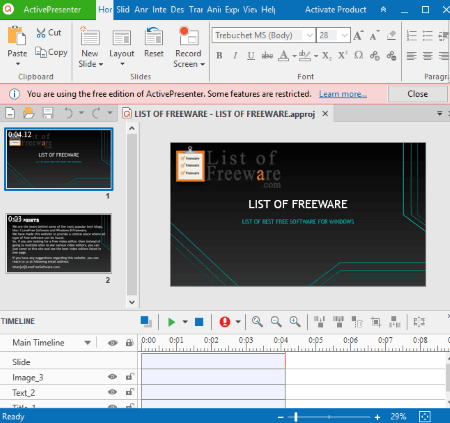Open the Design ribbon tab

click(x=177, y=10)
